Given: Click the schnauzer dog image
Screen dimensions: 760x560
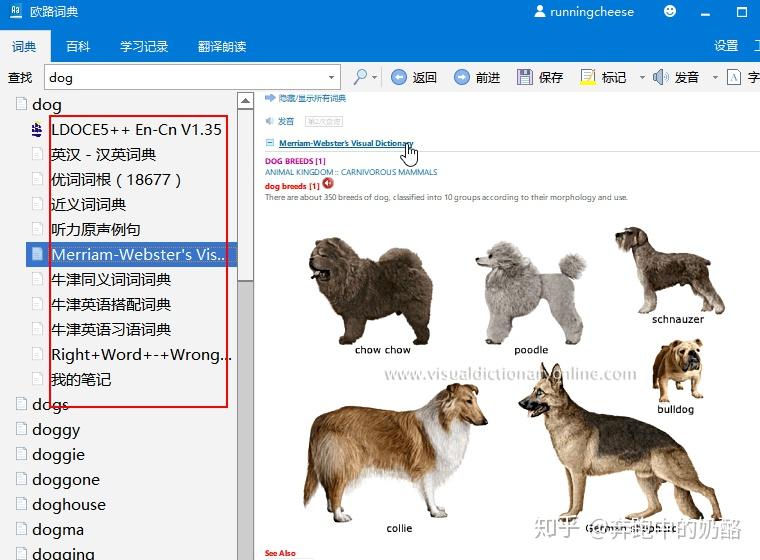Looking at the screenshot, I should point(670,270).
